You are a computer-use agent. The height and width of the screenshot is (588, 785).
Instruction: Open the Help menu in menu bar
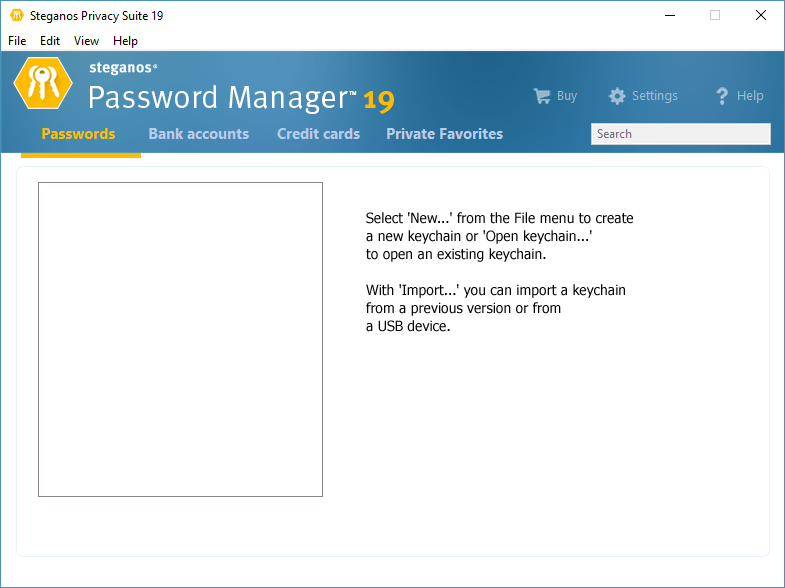(x=125, y=41)
